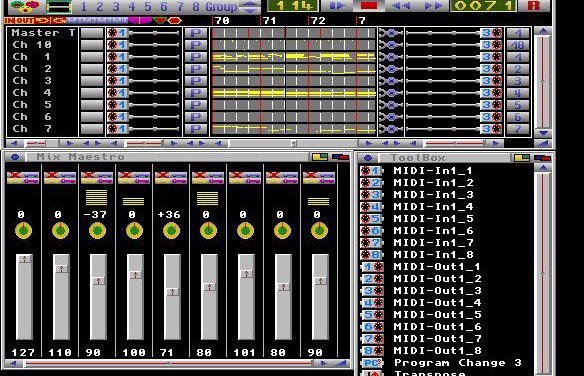584x376 pixels.
Task: Pick the MIDI-In1_5 tool icon in ToolBox
Action: [371, 219]
